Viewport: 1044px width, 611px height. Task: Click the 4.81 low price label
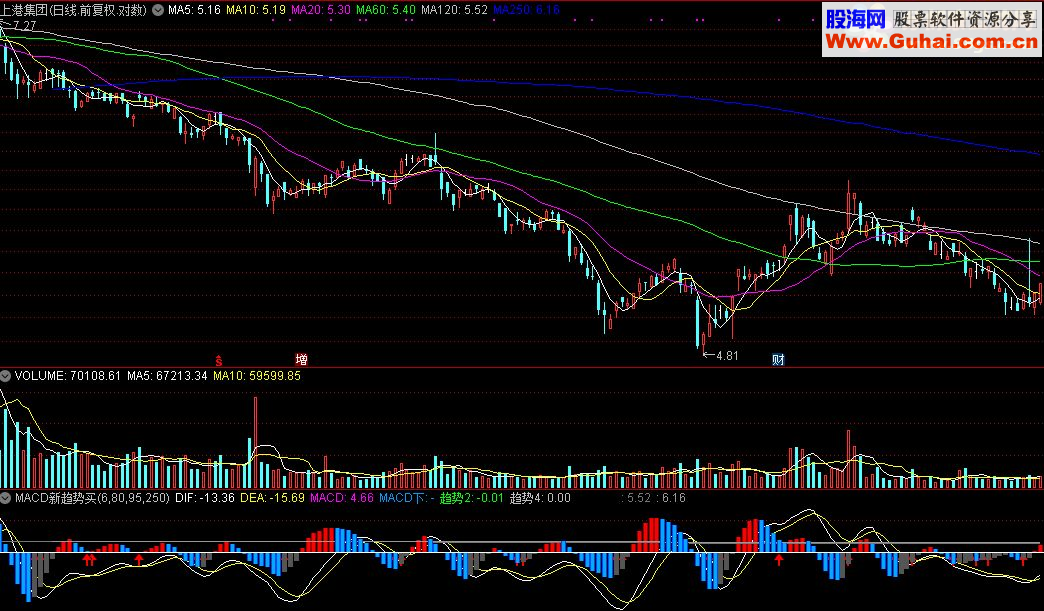tap(727, 356)
